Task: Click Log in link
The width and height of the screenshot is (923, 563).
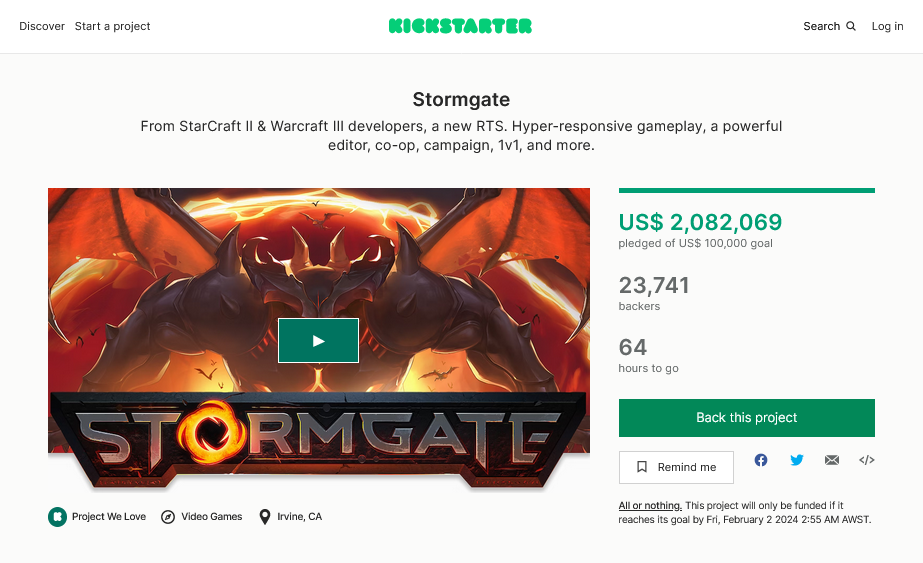Action: 887,27
